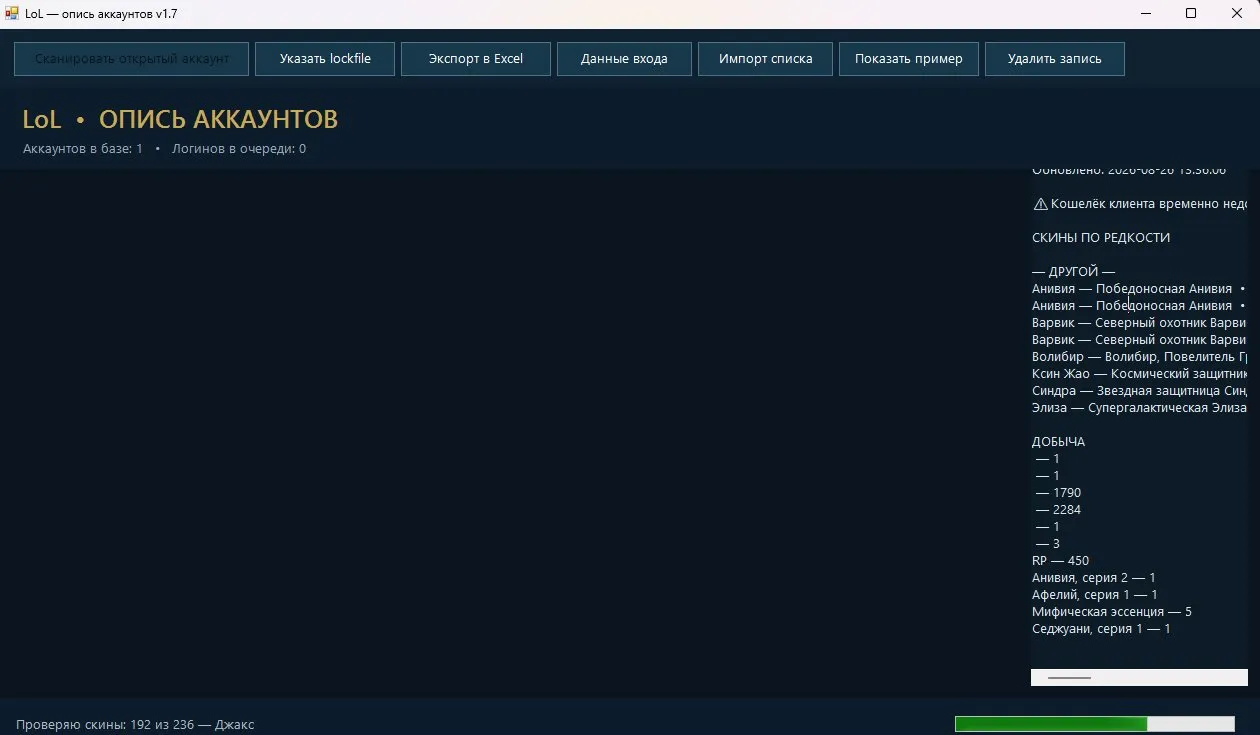Select the Ксин Жао skin line
Image resolution: width=1260 pixels, height=735 pixels.
[1140, 374]
